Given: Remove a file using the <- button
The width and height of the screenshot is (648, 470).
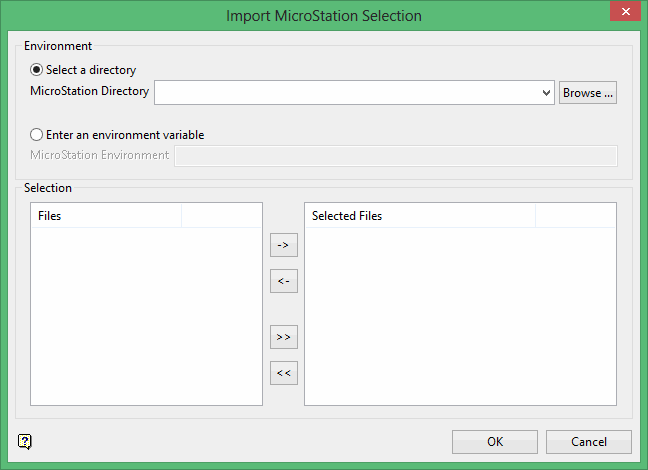Looking at the screenshot, I should [x=284, y=281].
